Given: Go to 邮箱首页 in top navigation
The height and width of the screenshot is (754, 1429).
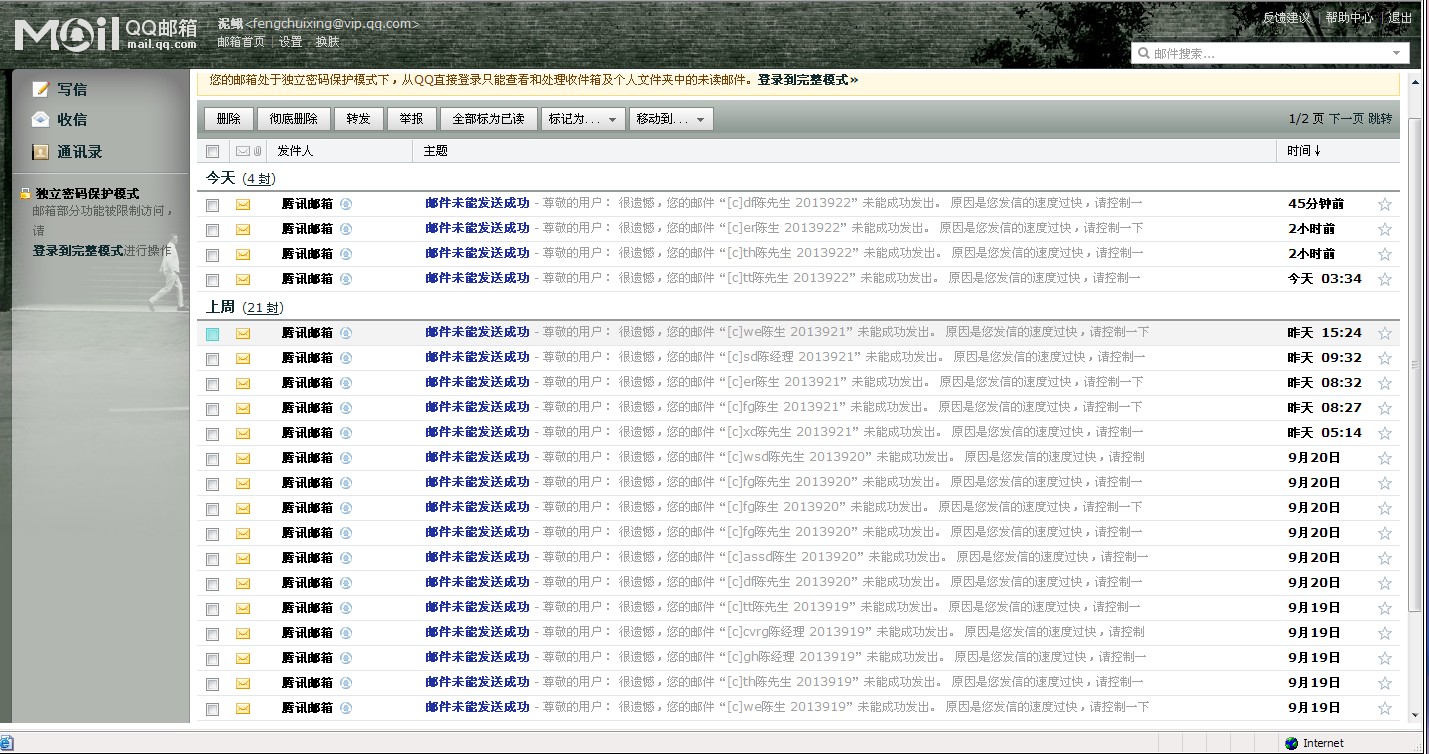Looking at the screenshot, I should pos(241,42).
